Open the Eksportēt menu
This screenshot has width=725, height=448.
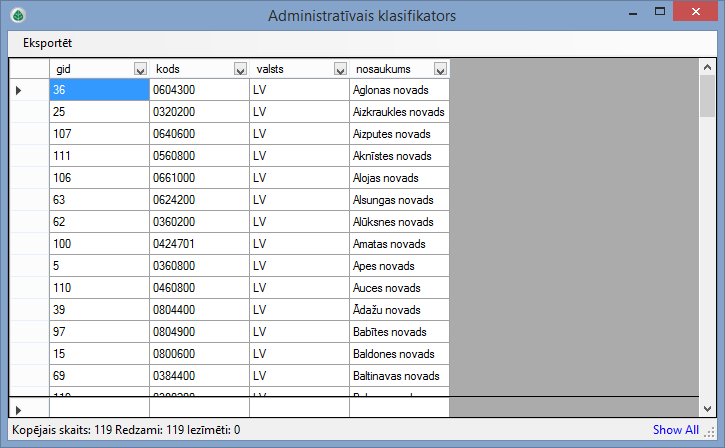pyautogui.click(x=48, y=43)
